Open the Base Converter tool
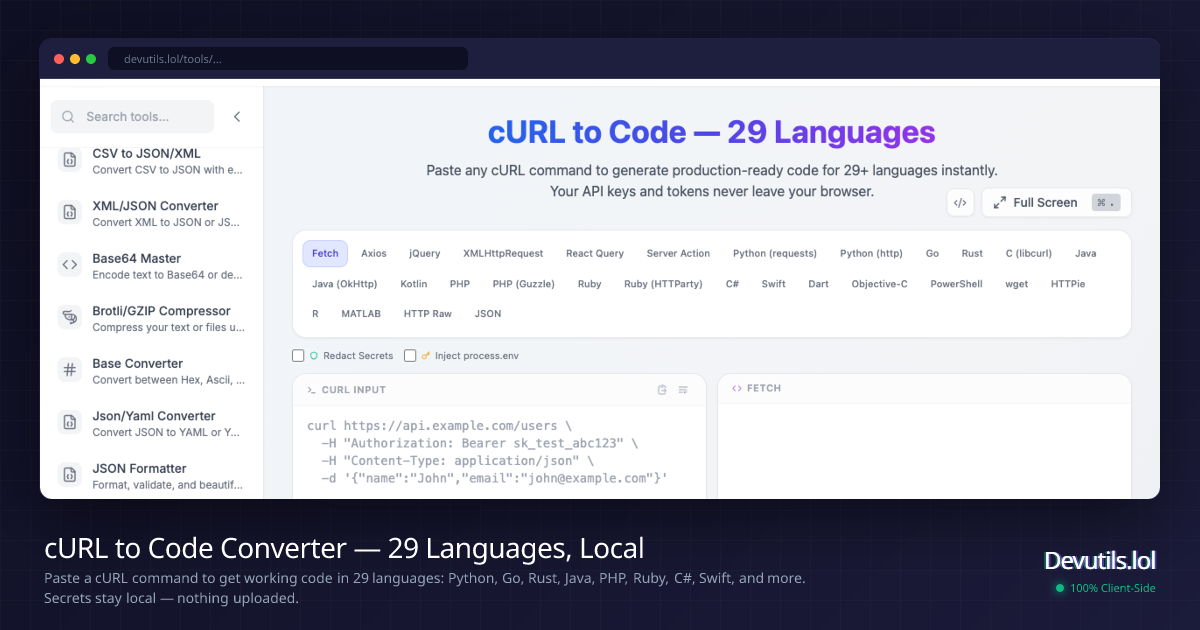Screen dimensions: 1200x630 point(151,370)
